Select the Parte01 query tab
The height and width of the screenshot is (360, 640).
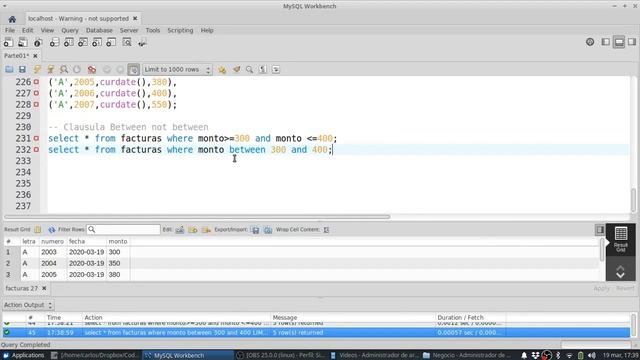16,56
